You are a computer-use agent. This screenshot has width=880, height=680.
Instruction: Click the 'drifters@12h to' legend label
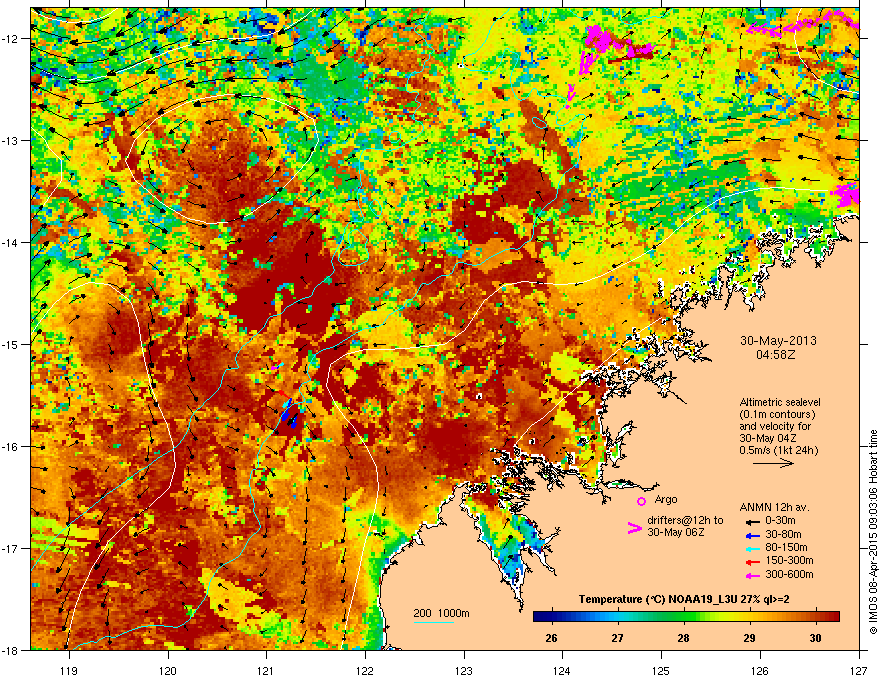point(685,521)
